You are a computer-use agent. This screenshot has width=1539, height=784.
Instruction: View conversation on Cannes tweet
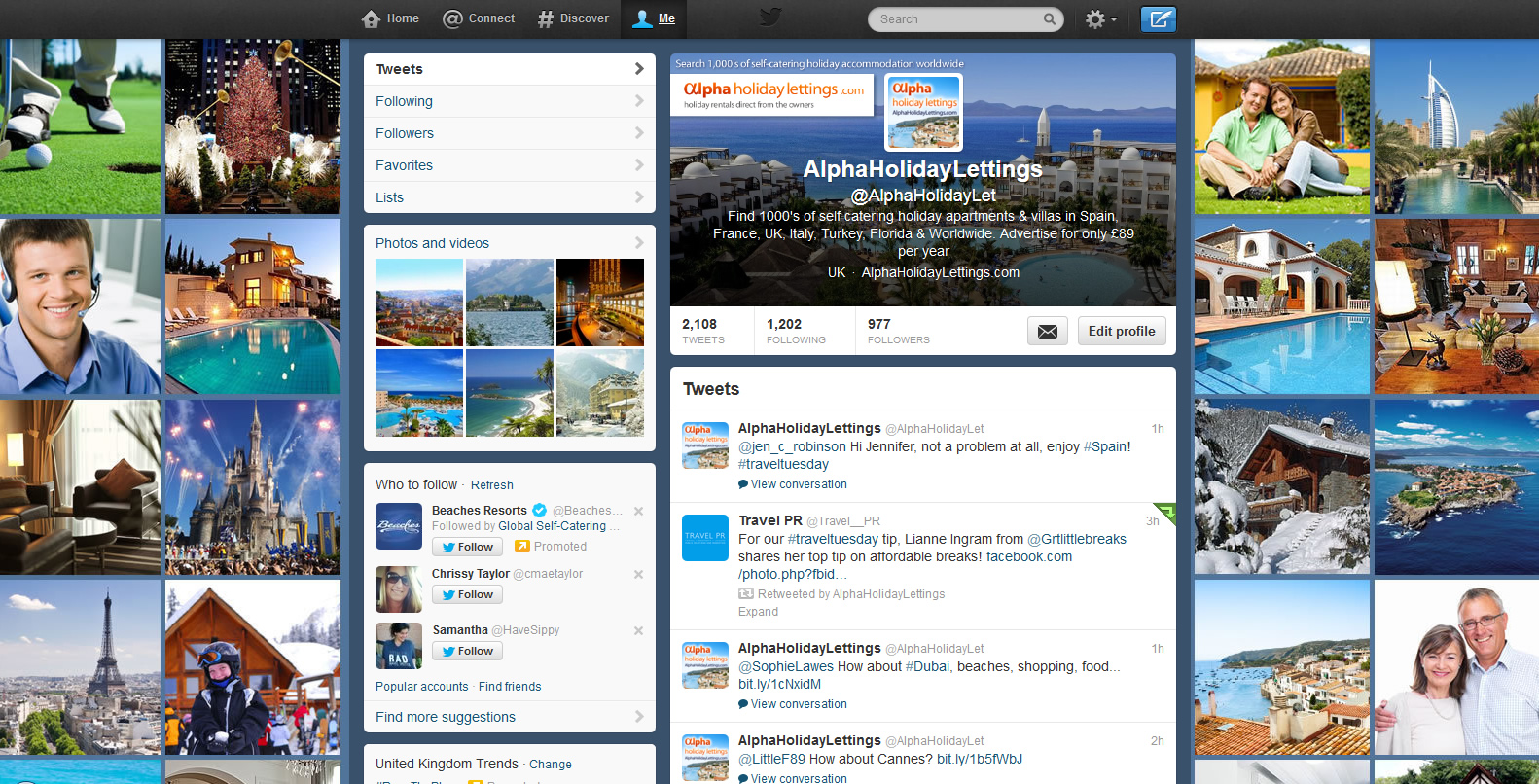[x=799, y=778]
